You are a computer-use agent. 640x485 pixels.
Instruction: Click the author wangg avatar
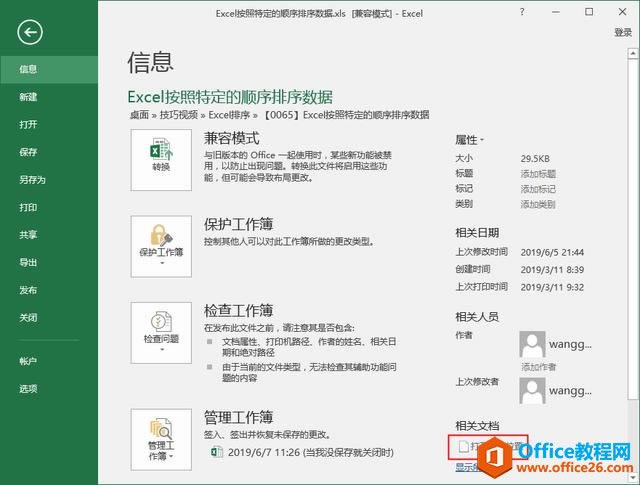532,344
